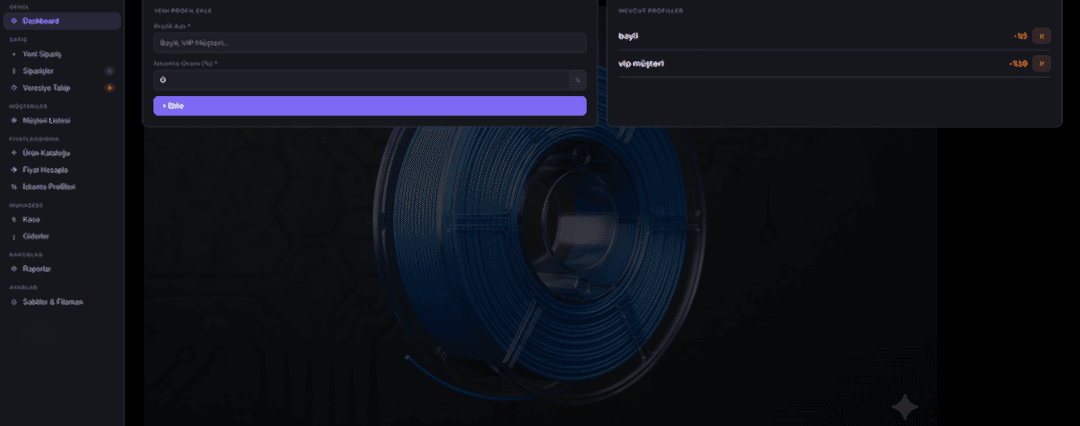Click the Siparişler count badge
The height and width of the screenshot is (426, 1080).
point(109,71)
